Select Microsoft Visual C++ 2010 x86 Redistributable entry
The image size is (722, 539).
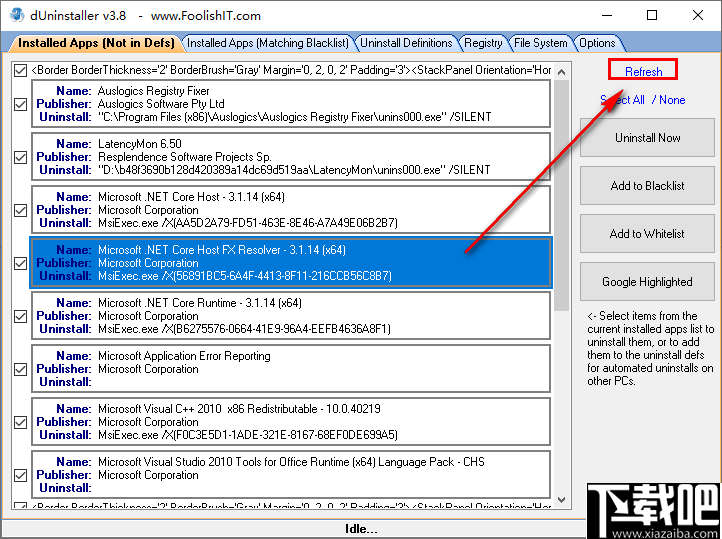coord(291,422)
